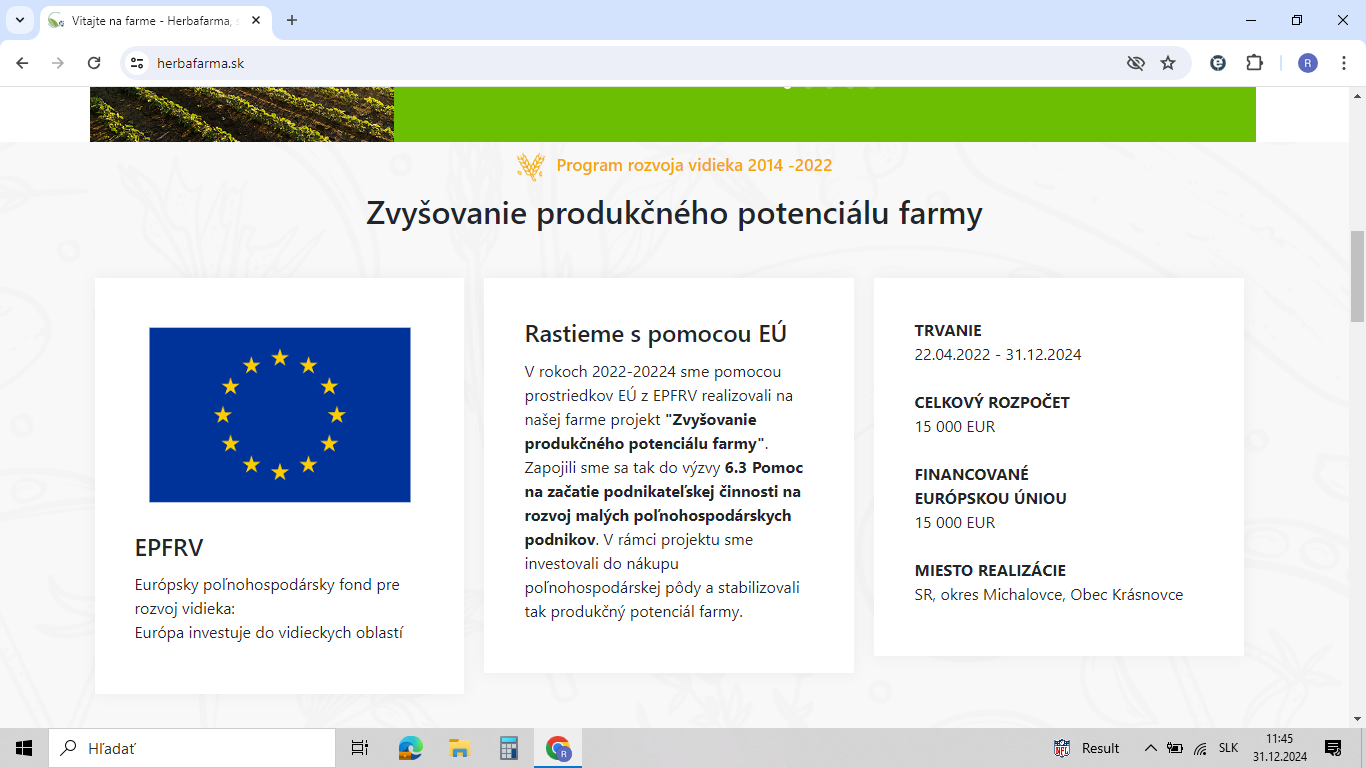Screen dimensions: 1366x768
Task: Open Microsoft Edge from taskbar
Action: (x=410, y=748)
